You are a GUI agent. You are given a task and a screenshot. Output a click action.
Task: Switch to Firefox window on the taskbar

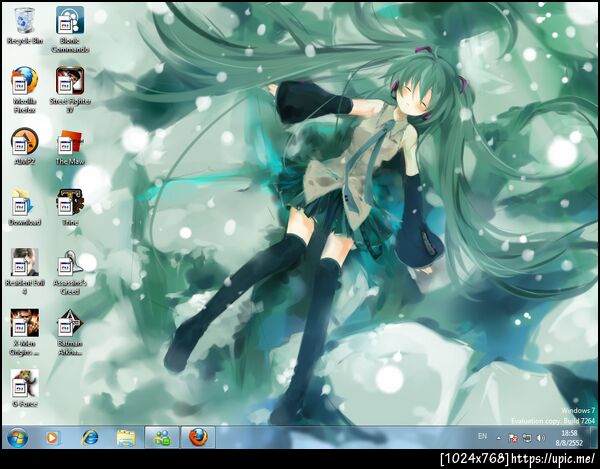198,437
